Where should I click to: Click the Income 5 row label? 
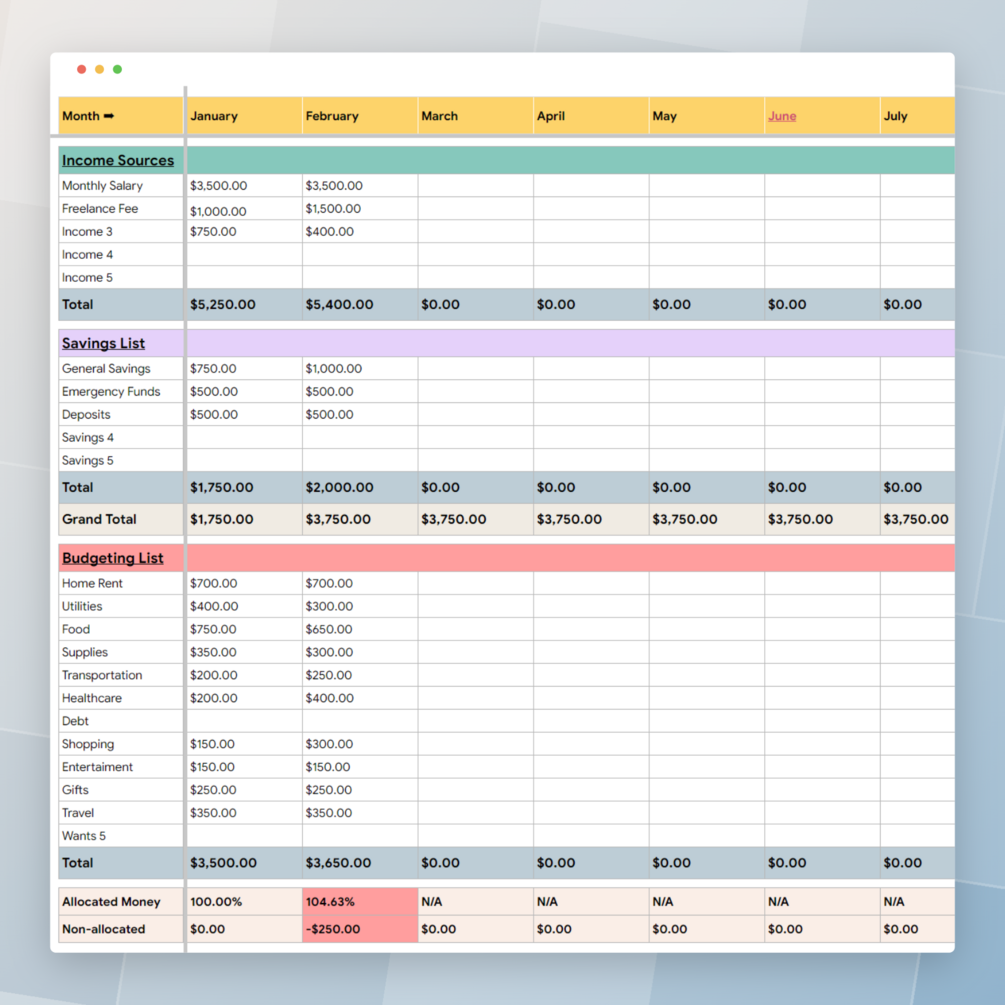87,278
